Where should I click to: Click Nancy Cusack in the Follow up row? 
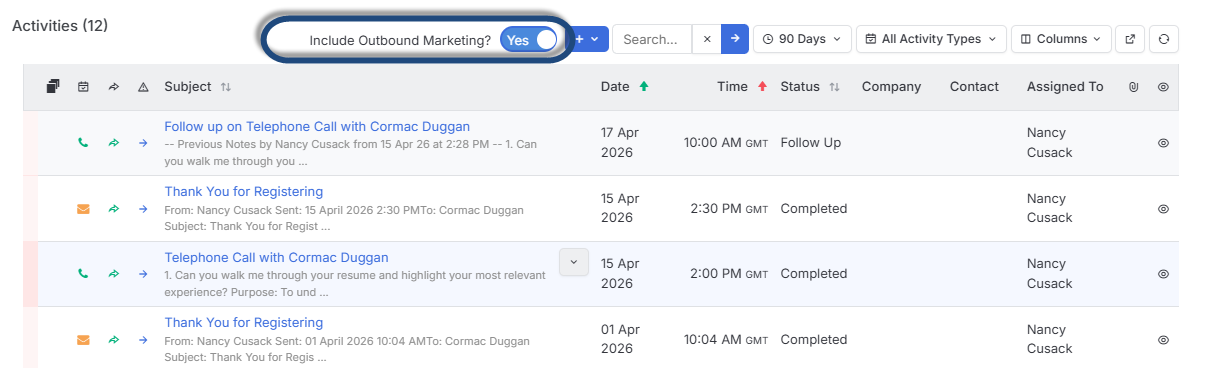(x=1049, y=143)
